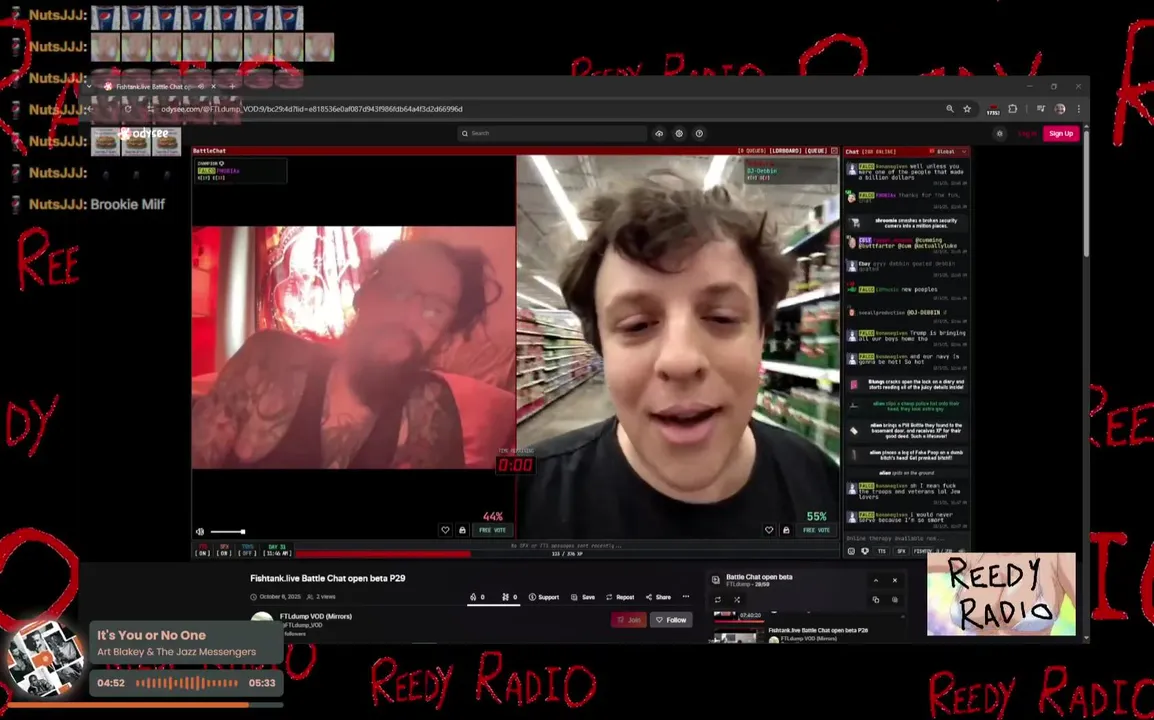The height and width of the screenshot is (720, 1154).
Task: Open the browser extensions puzzle icon
Action: click(1013, 109)
